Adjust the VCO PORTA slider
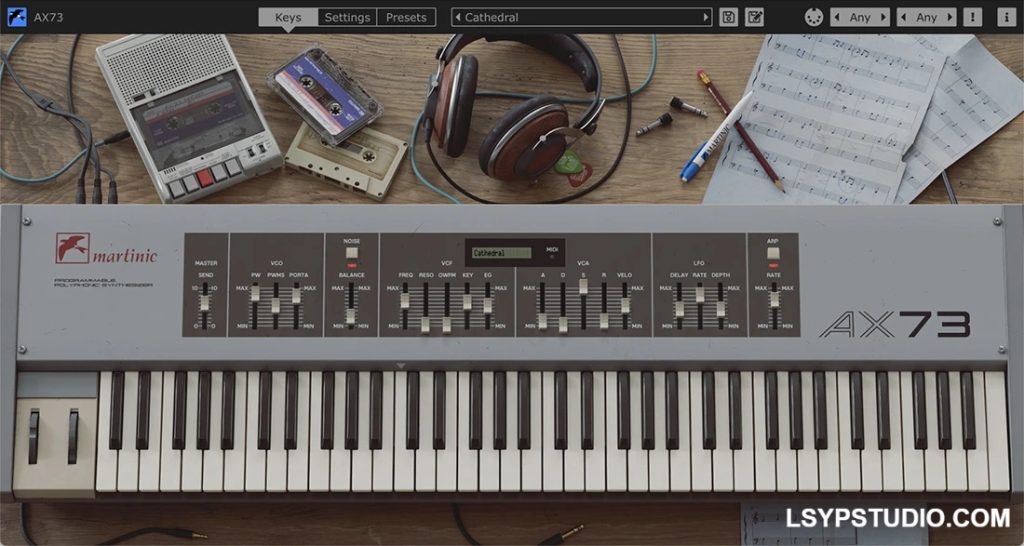Image resolution: width=1024 pixels, height=546 pixels. click(x=296, y=295)
